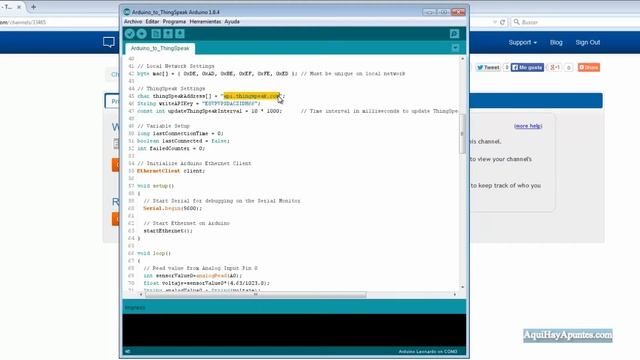
Task: Open the Blog link in browser page
Action: 556,42
